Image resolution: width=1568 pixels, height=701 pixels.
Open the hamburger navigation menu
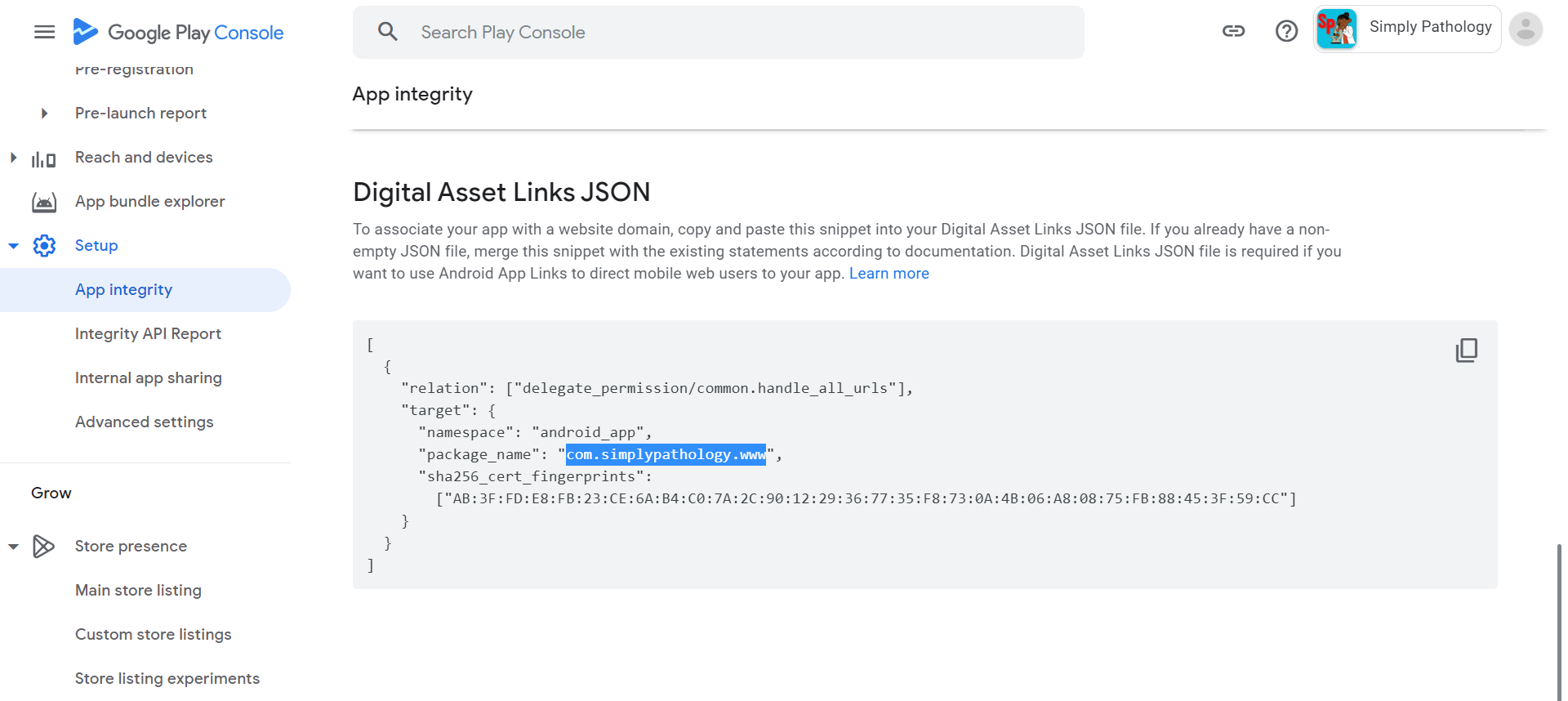coord(44,32)
